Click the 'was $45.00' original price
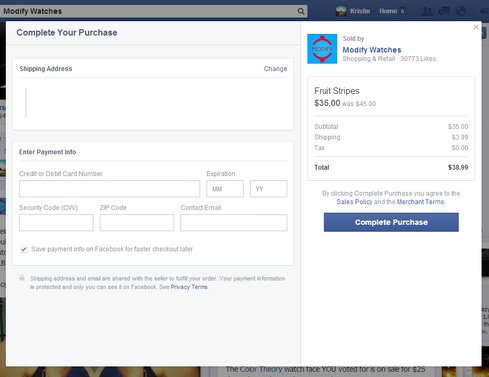Viewport: 489px width, 377px height. pos(359,104)
